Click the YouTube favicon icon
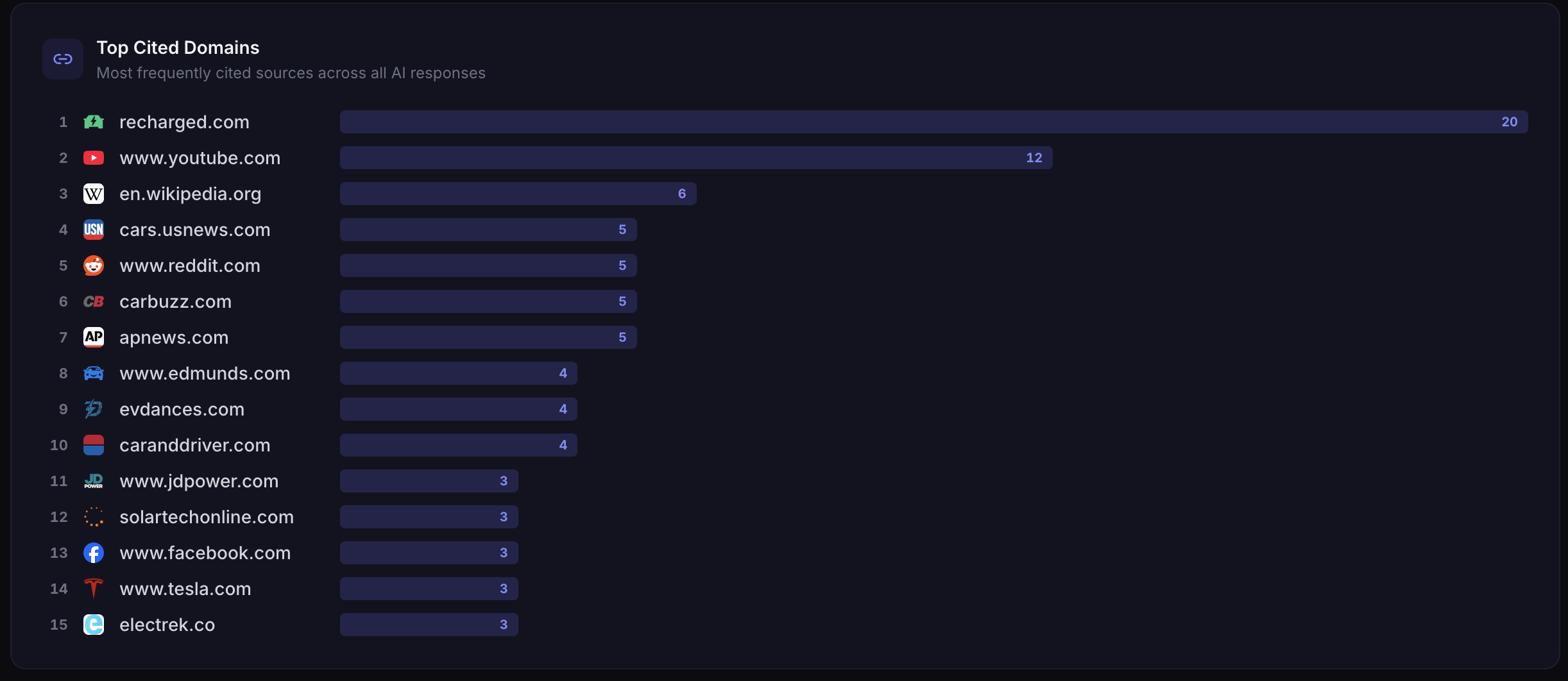Screen dimensions: 1568x681 (x=94, y=157)
